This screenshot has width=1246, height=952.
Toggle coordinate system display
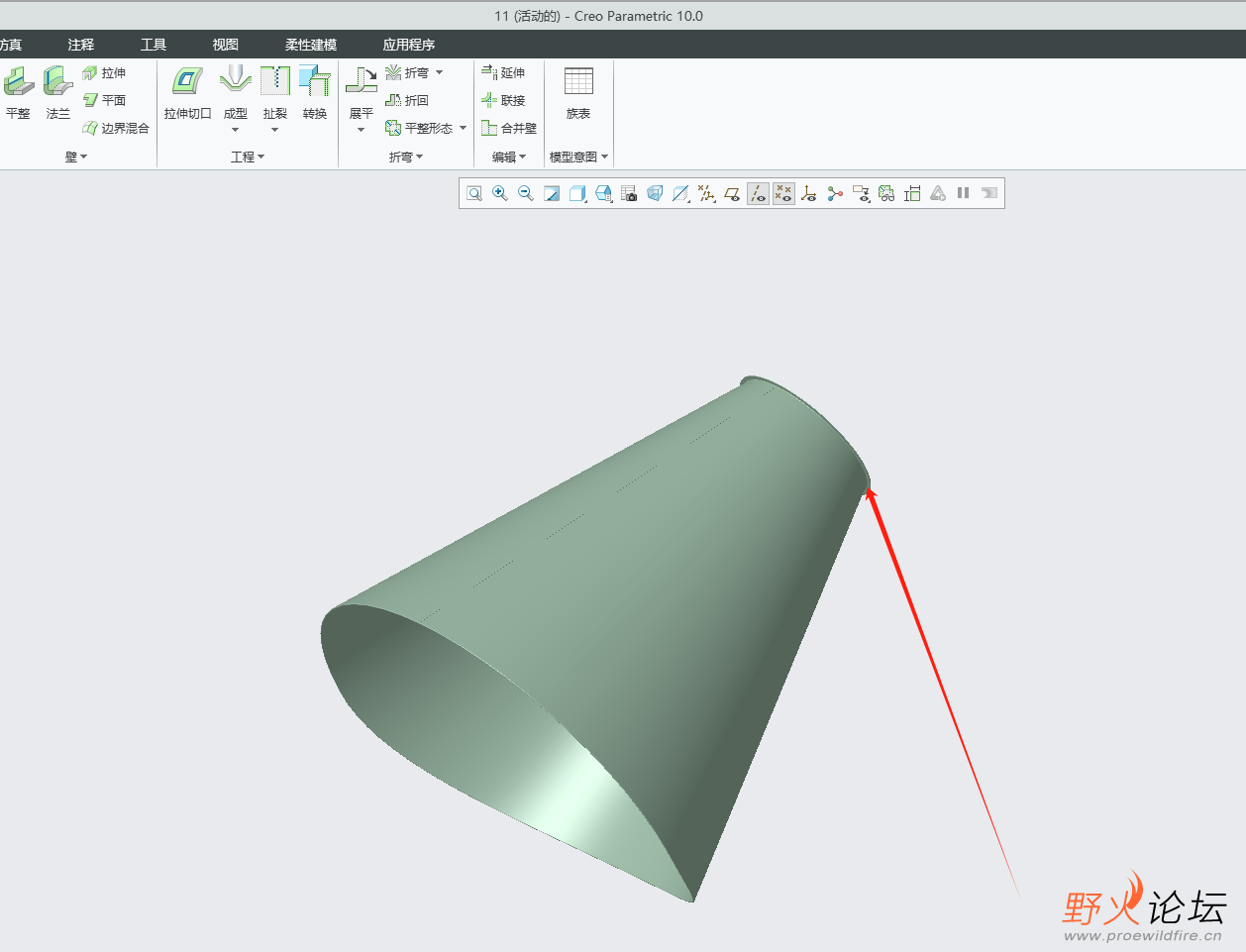pos(809,193)
